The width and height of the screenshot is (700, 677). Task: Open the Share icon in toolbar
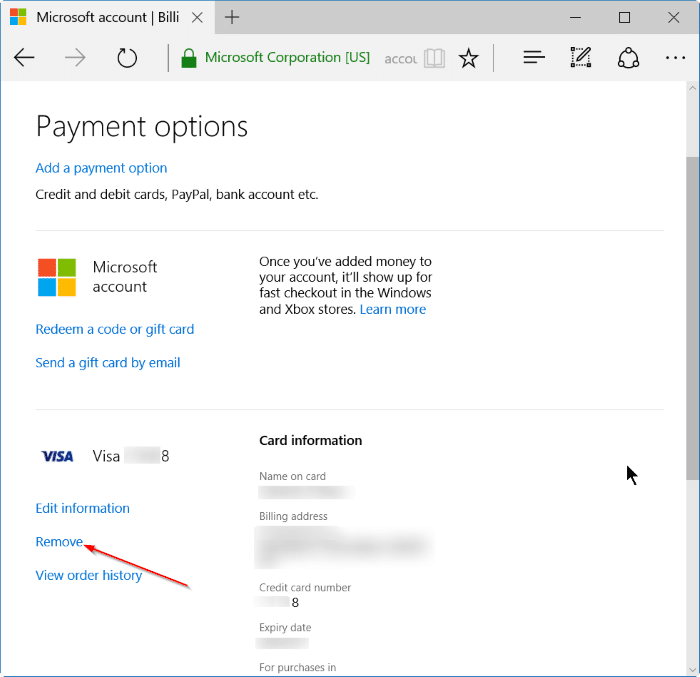point(628,58)
